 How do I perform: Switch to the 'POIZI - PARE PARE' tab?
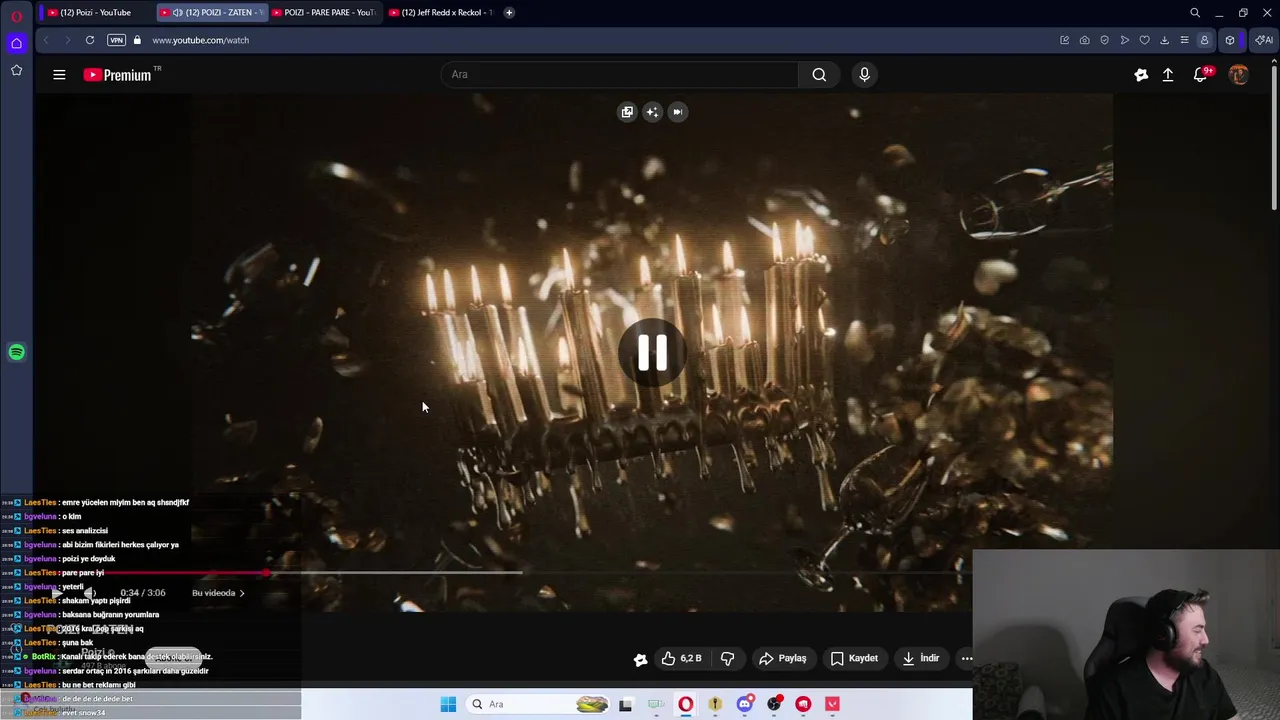click(x=323, y=12)
